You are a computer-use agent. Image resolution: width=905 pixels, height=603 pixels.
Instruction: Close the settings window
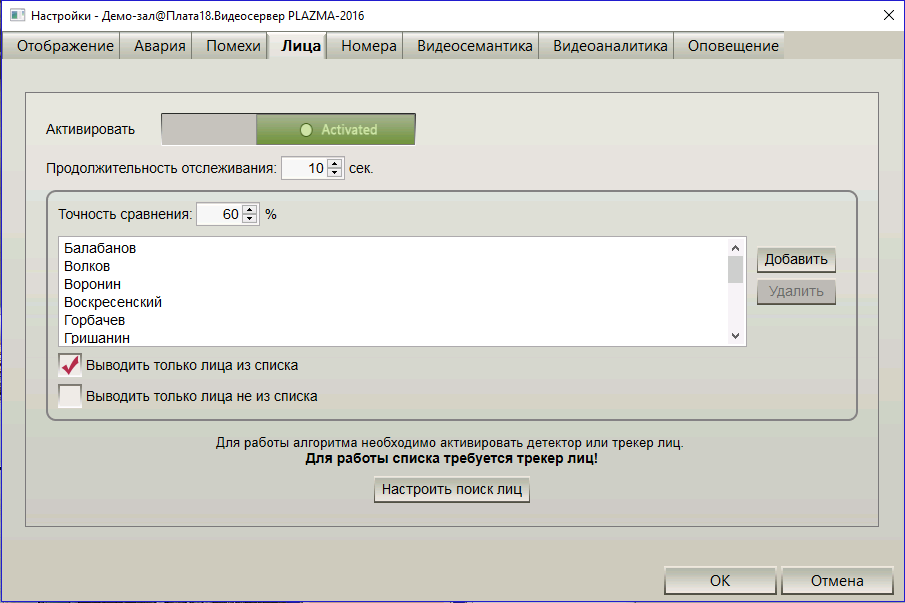pyautogui.click(x=889, y=16)
